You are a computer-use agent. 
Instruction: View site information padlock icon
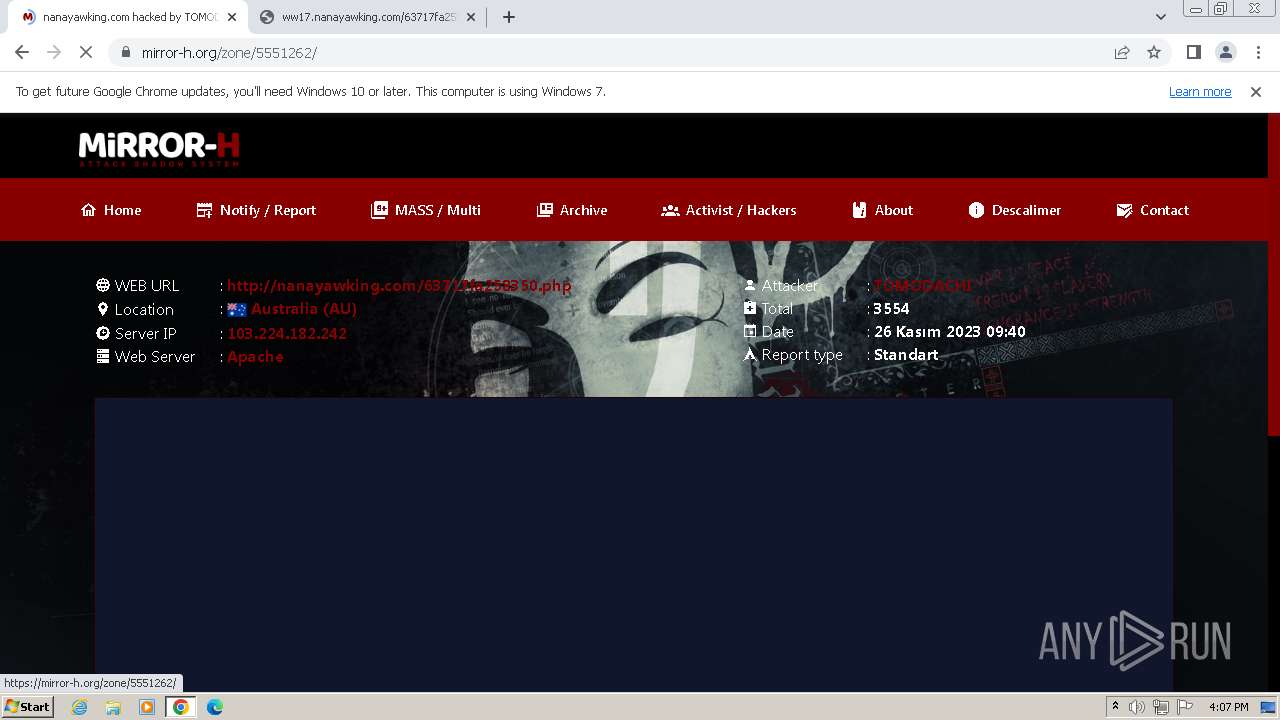(125, 52)
